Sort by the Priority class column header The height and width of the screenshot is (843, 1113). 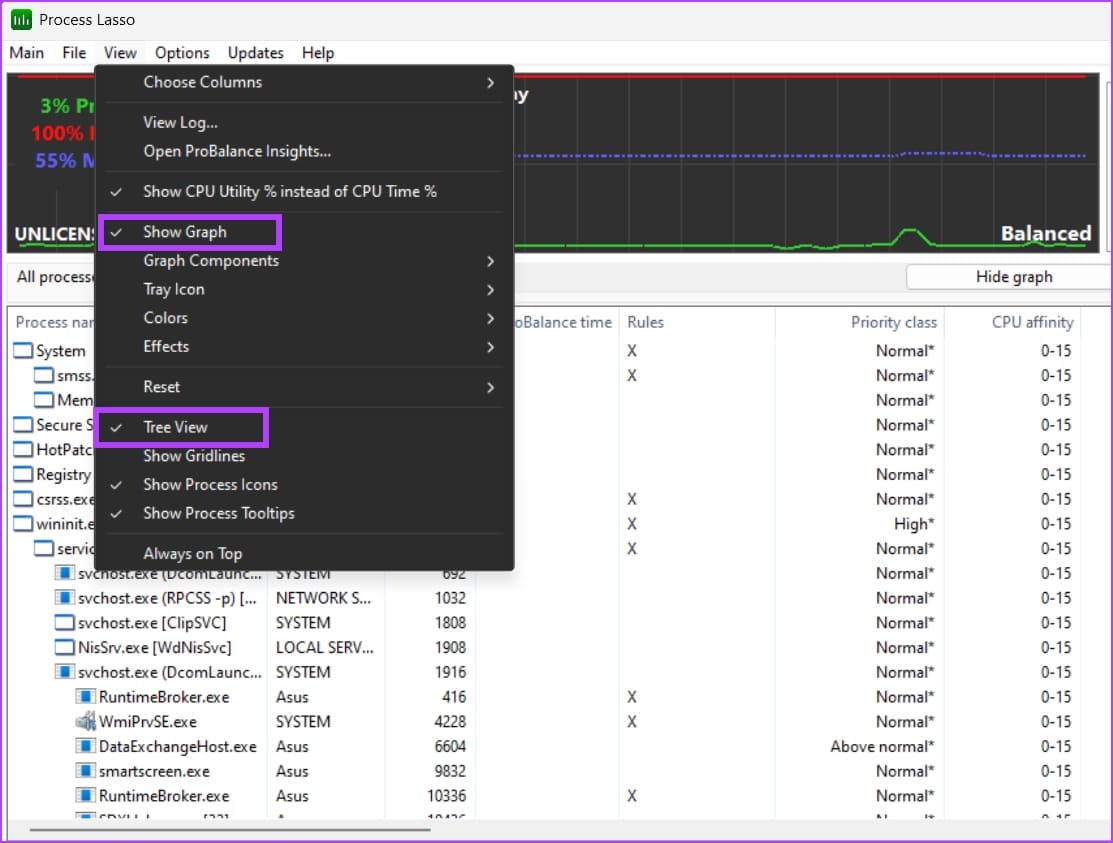[858, 322]
